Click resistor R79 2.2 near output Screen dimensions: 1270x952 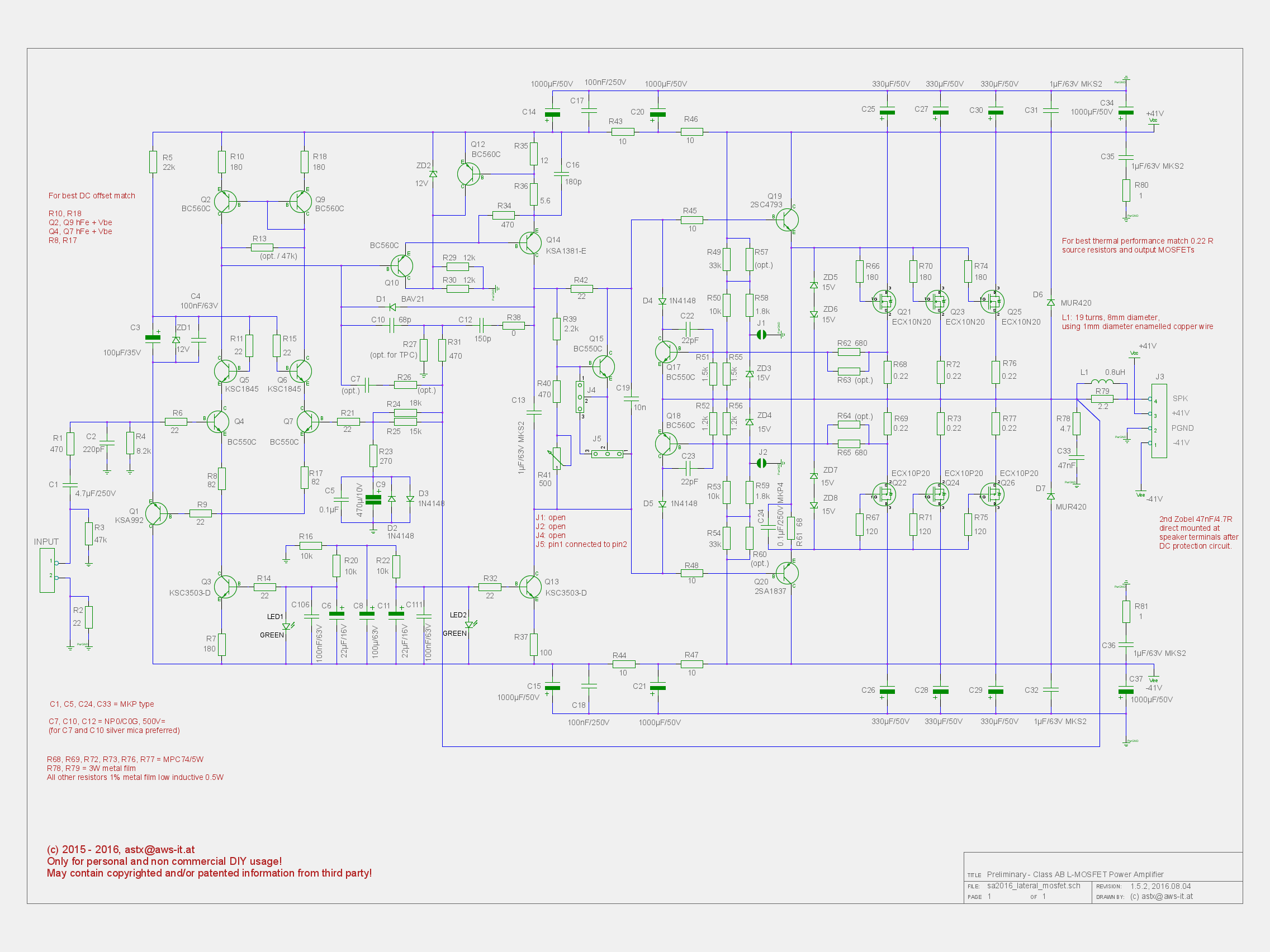[x=1102, y=398]
